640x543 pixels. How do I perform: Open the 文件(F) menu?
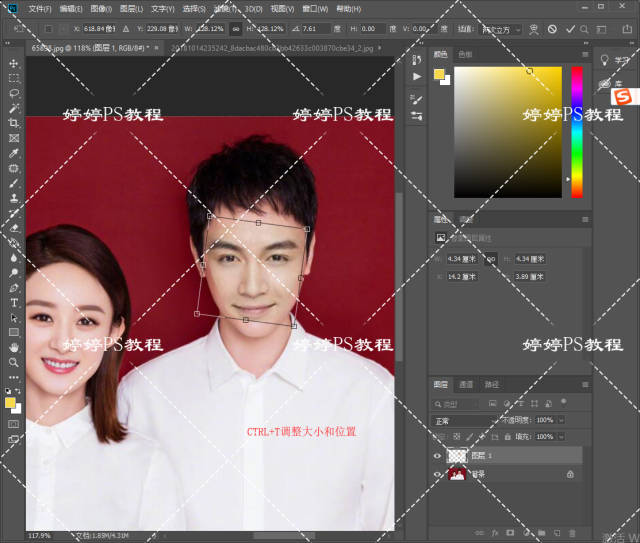coord(40,9)
